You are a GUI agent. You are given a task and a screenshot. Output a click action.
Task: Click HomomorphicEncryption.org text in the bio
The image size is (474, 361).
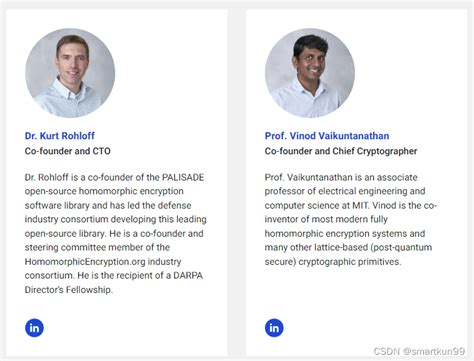(x=85, y=262)
